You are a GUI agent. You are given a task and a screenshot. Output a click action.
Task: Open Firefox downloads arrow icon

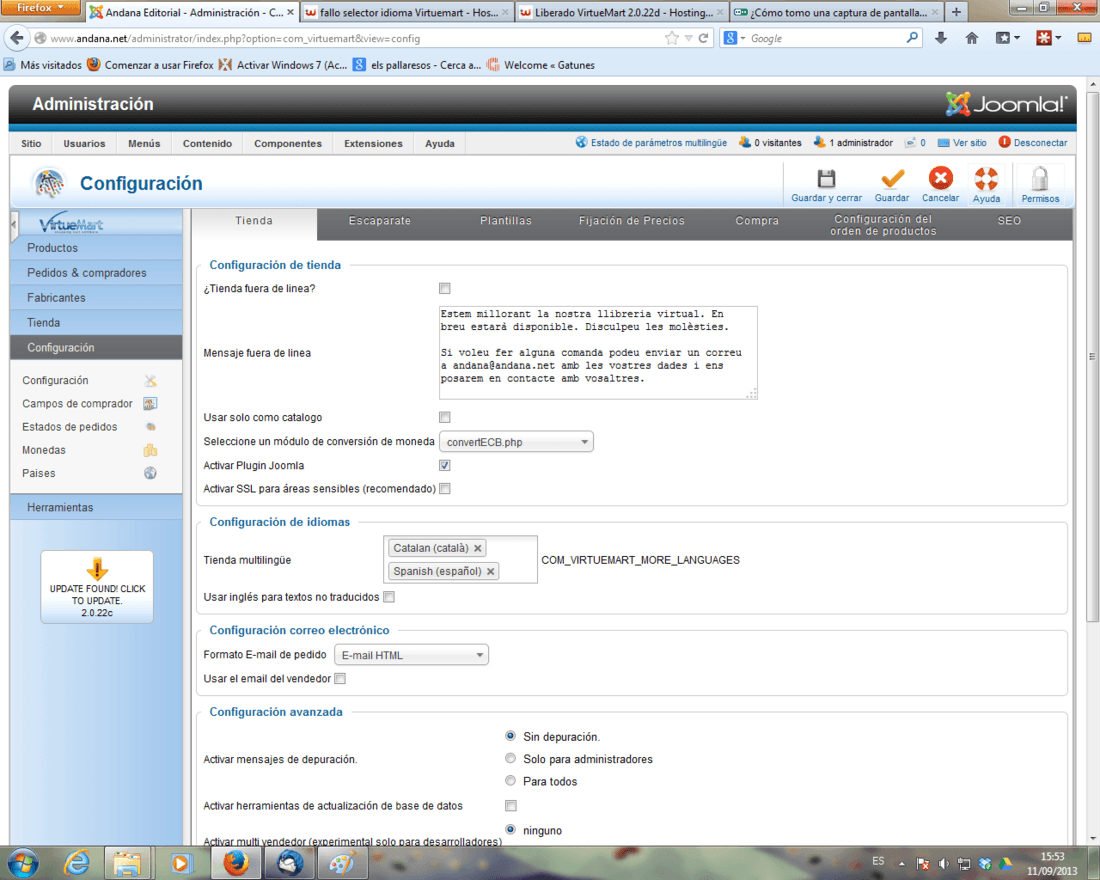[x=941, y=38]
